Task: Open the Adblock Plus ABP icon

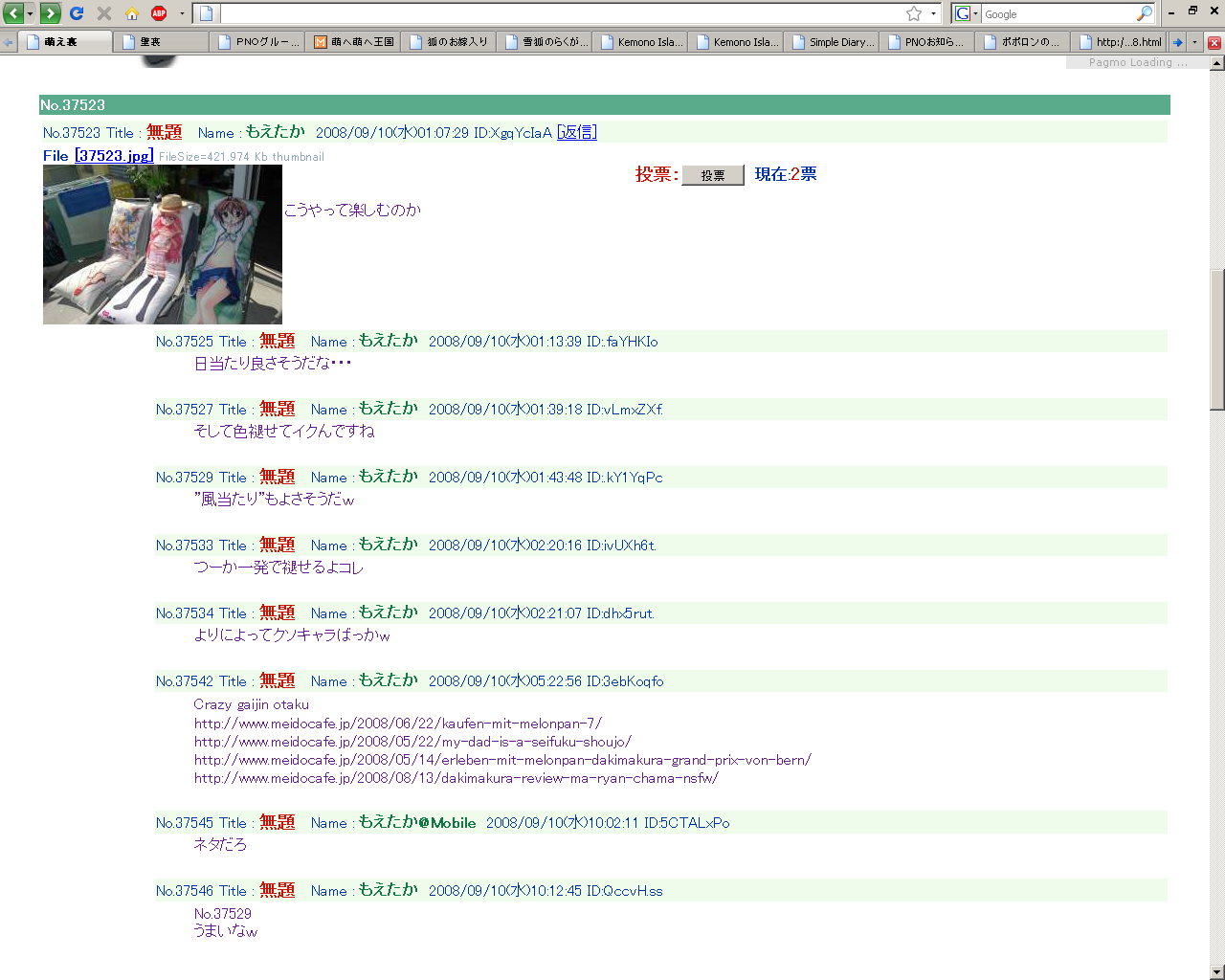Action: [x=159, y=13]
